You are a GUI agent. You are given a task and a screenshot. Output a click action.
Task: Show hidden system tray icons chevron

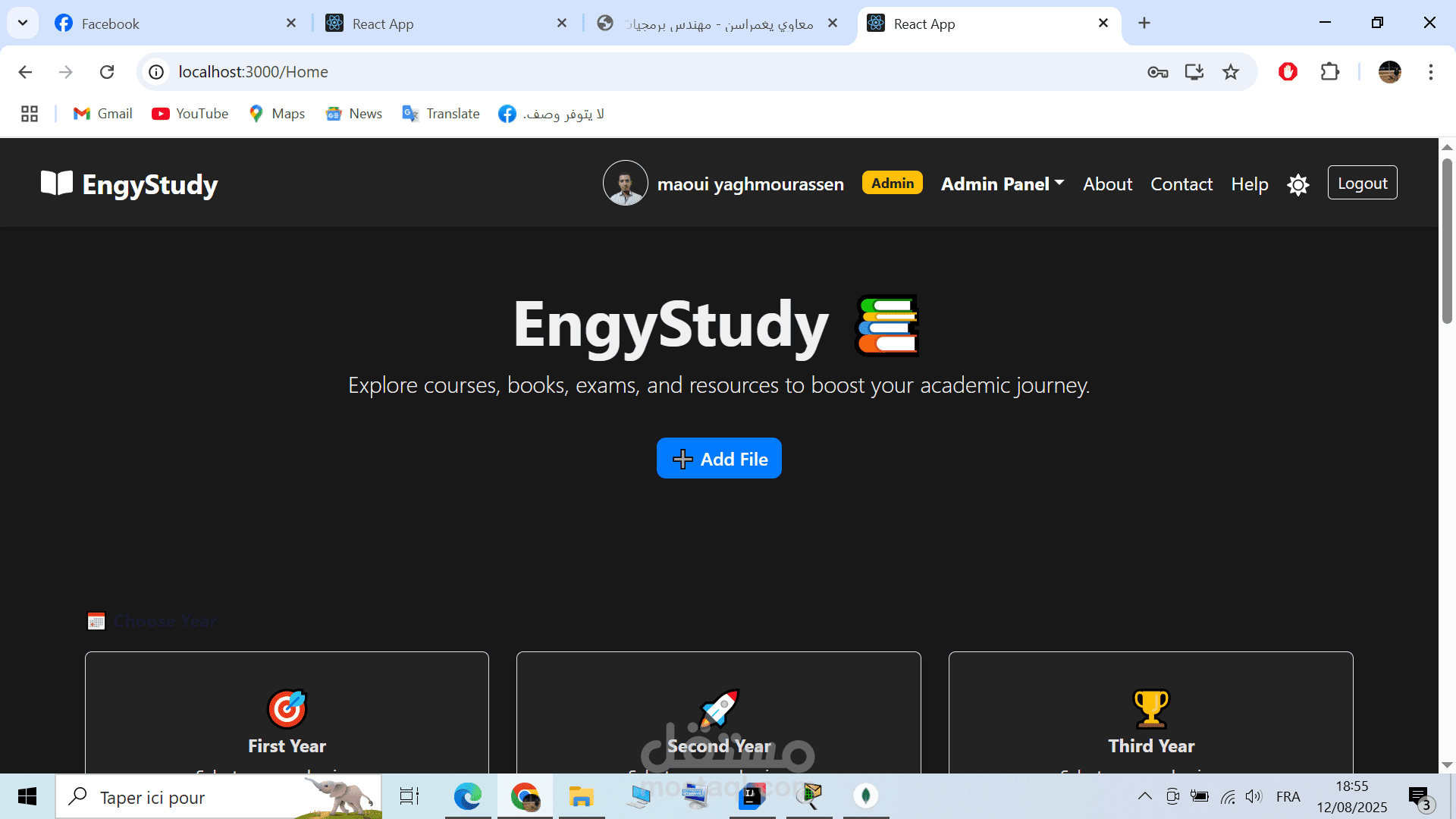(1144, 796)
